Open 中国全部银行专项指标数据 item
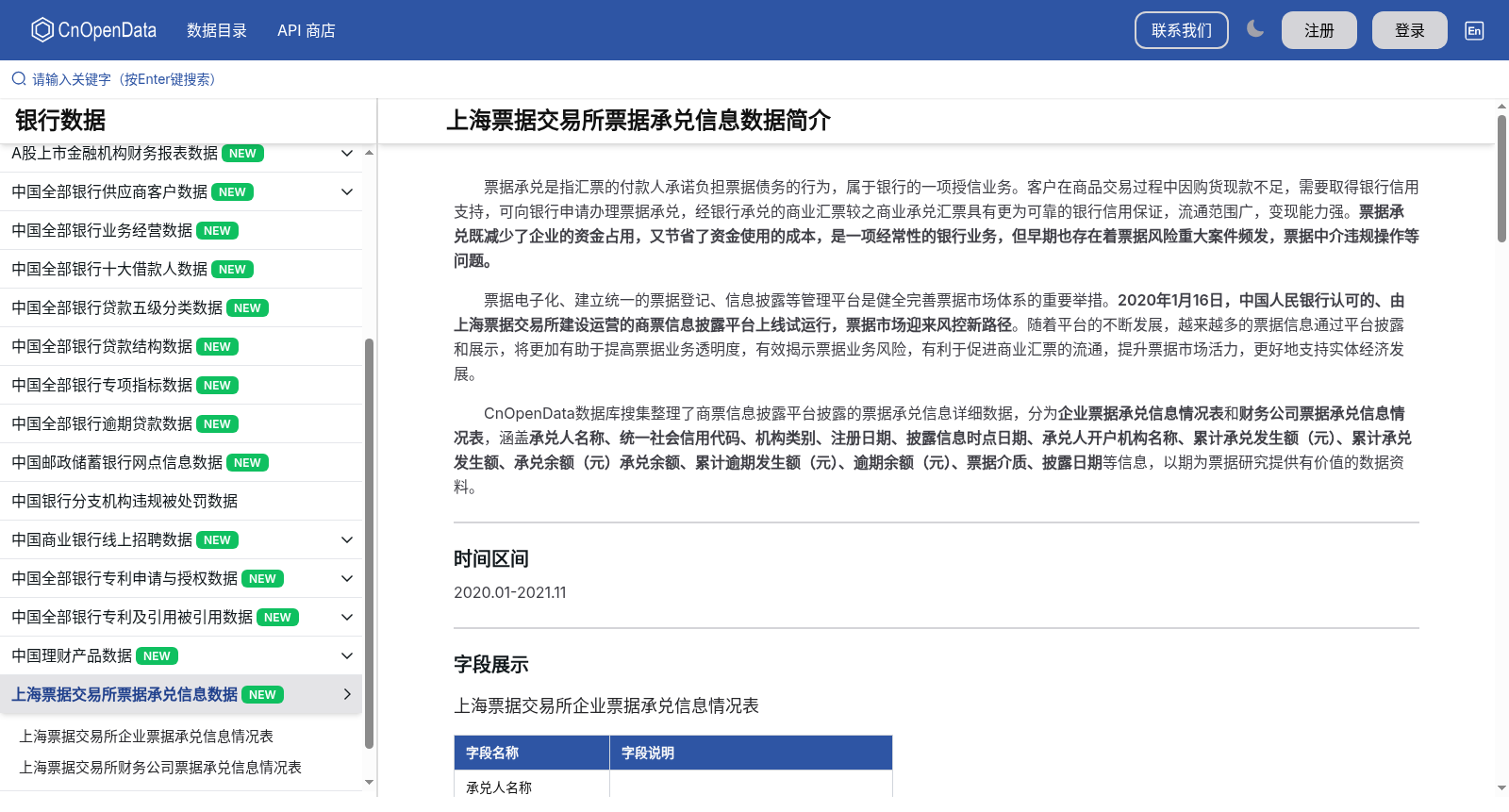 tap(181, 385)
